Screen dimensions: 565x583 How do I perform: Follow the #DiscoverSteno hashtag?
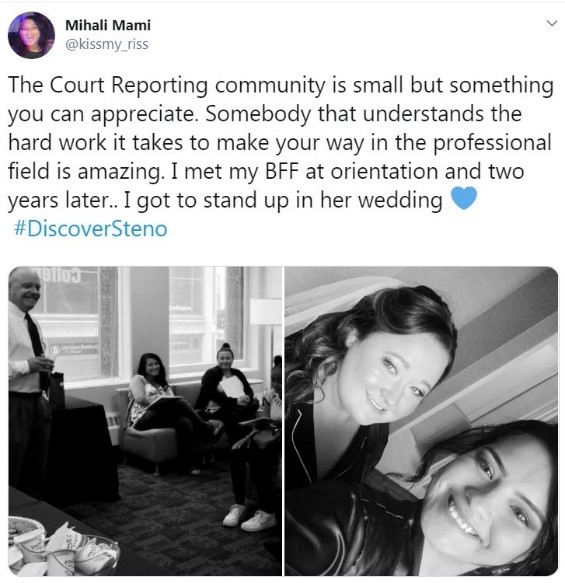90,229
